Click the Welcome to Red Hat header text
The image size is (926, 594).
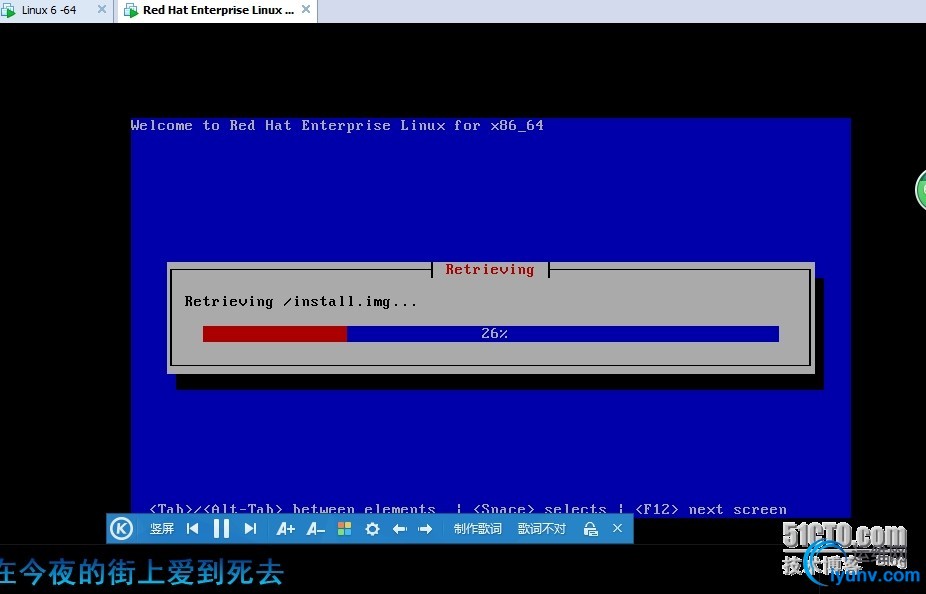337,125
